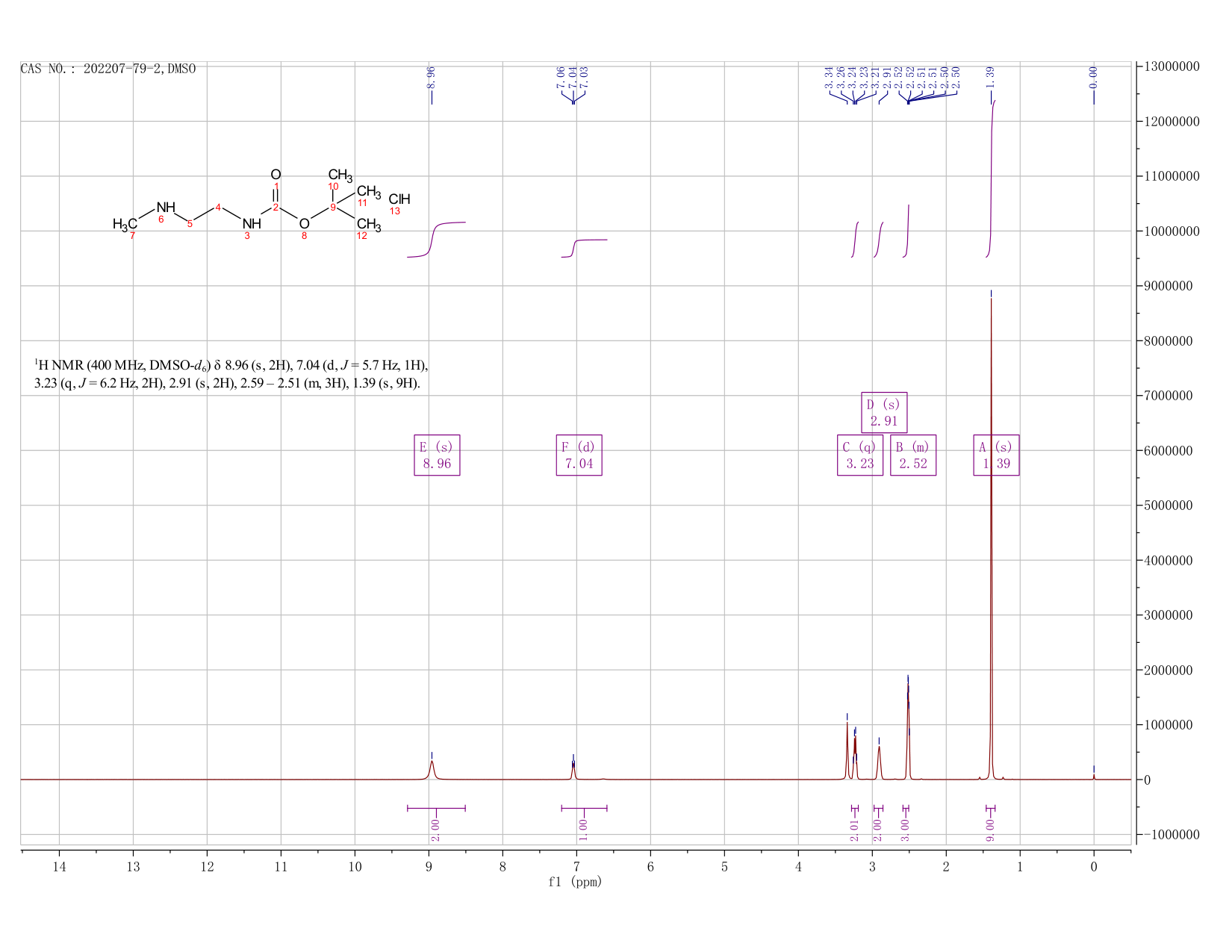Click the 8.96 peak label at top
The image size is (1232, 952).
[x=431, y=76]
